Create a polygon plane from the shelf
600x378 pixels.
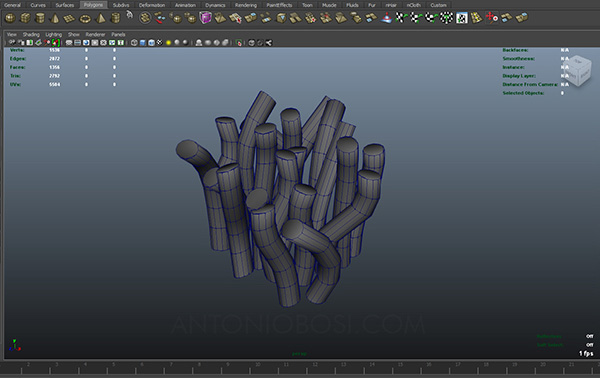[69, 18]
